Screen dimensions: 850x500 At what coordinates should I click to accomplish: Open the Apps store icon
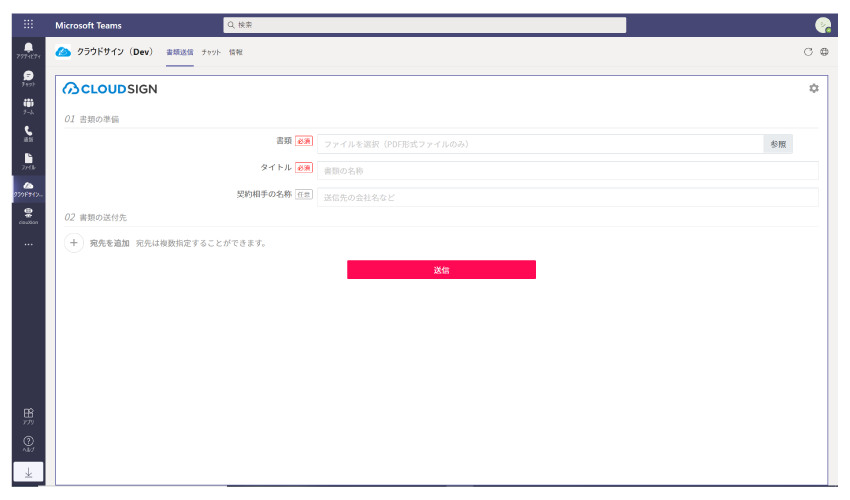click(x=28, y=416)
